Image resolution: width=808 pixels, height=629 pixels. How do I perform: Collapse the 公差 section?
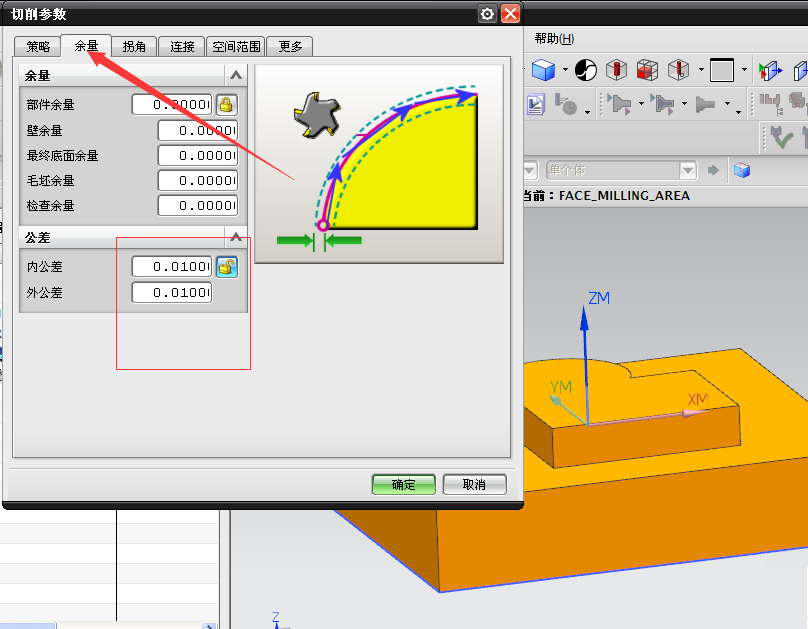point(236,237)
